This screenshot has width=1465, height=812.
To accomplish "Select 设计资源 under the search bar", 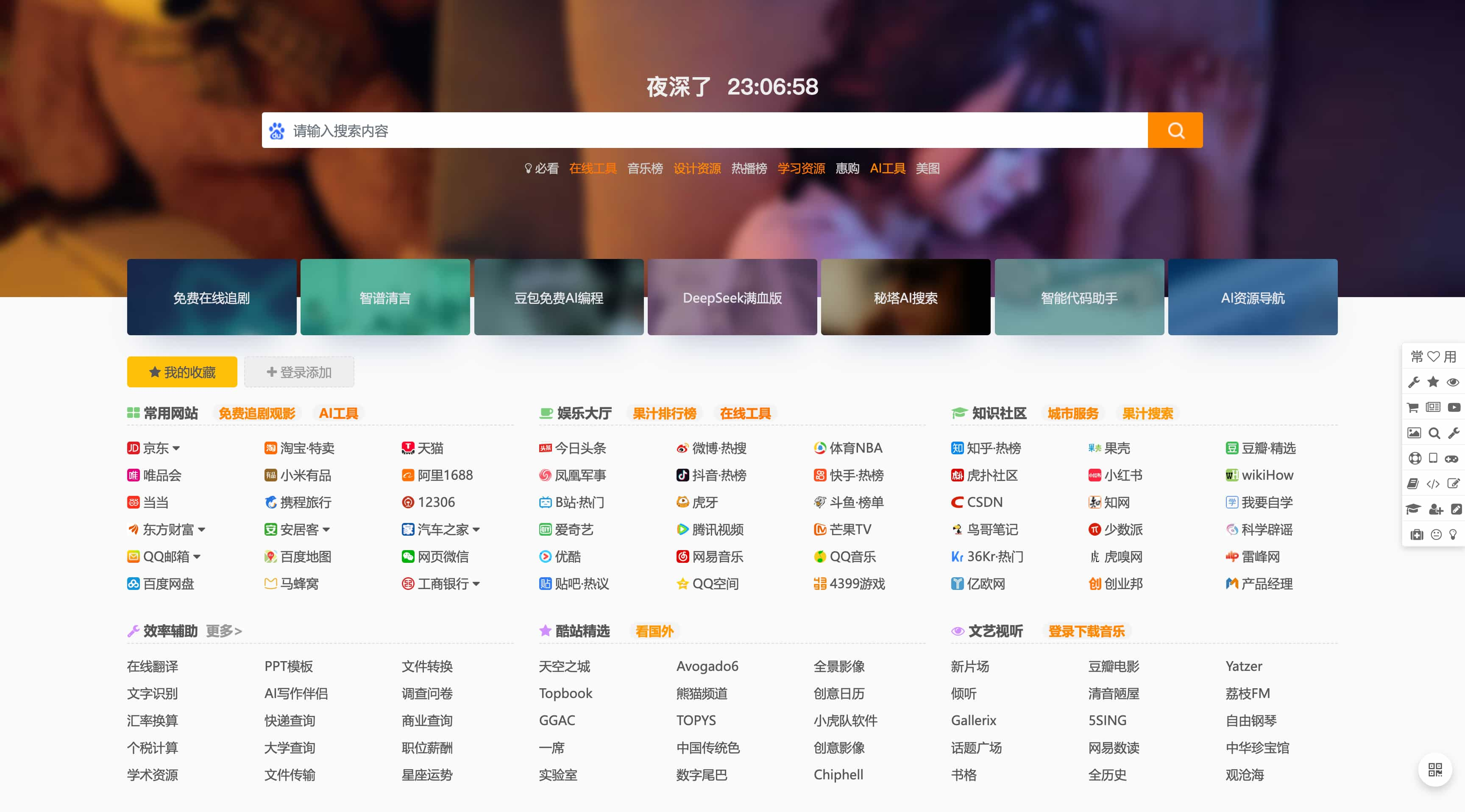I will [696, 168].
